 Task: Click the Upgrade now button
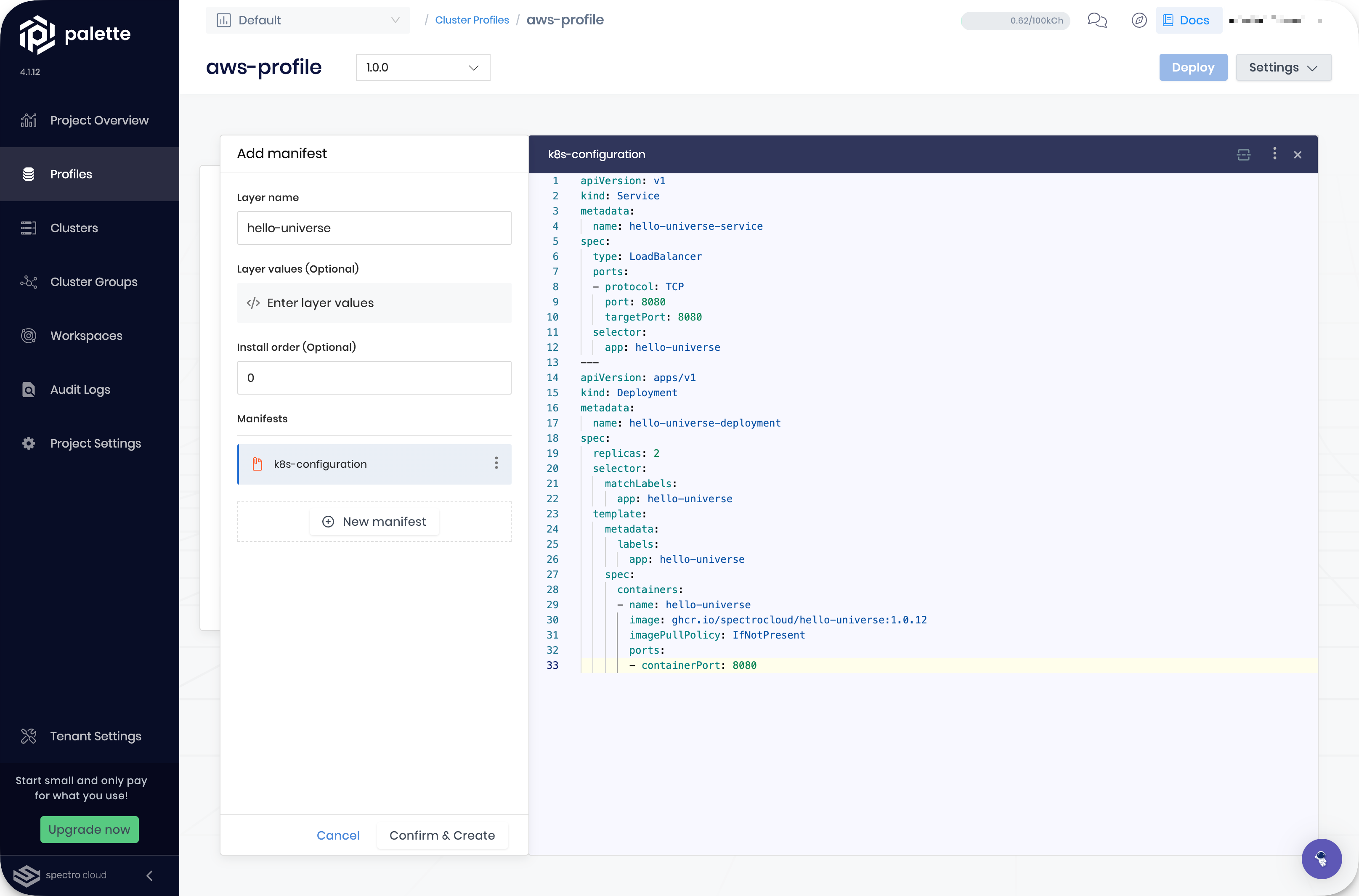point(89,829)
